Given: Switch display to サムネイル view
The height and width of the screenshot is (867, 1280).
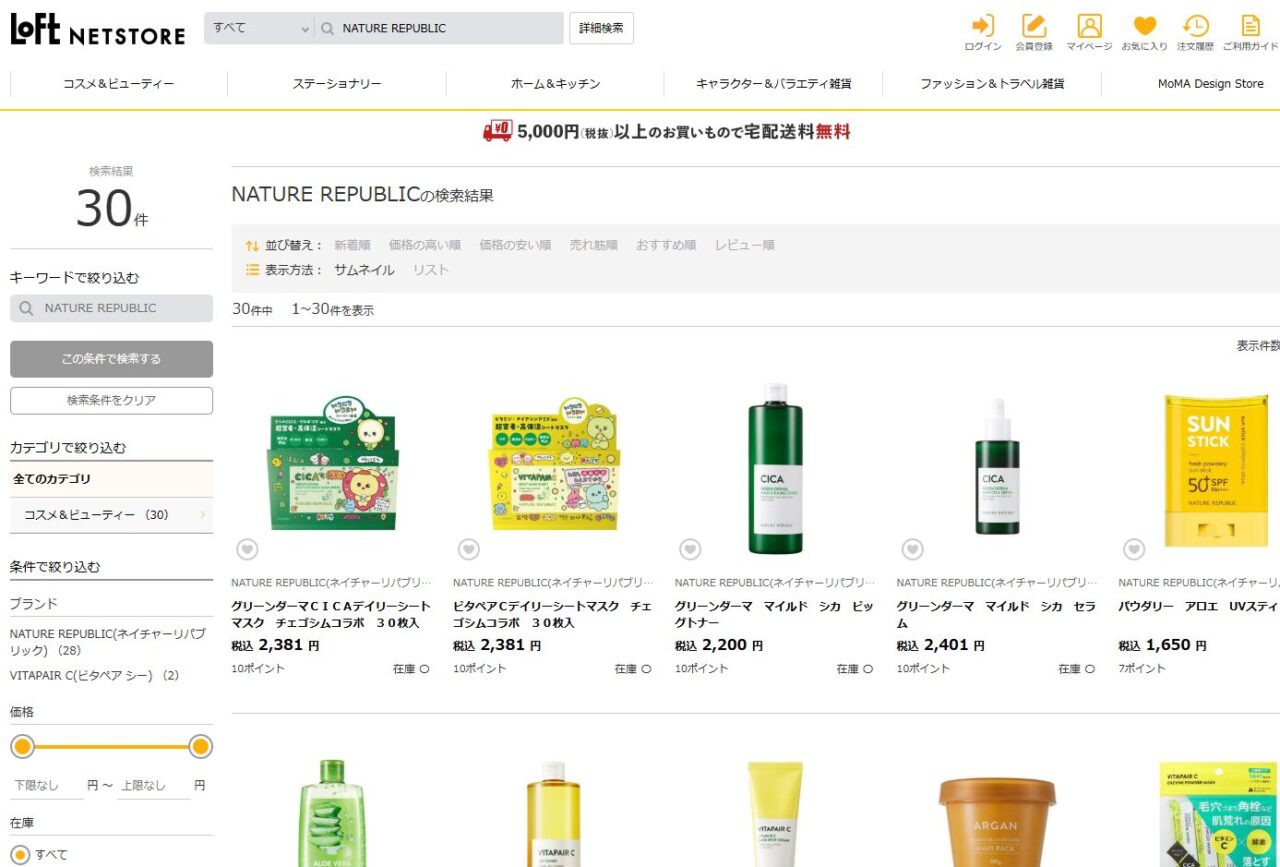Looking at the screenshot, I should coord(364,270).
